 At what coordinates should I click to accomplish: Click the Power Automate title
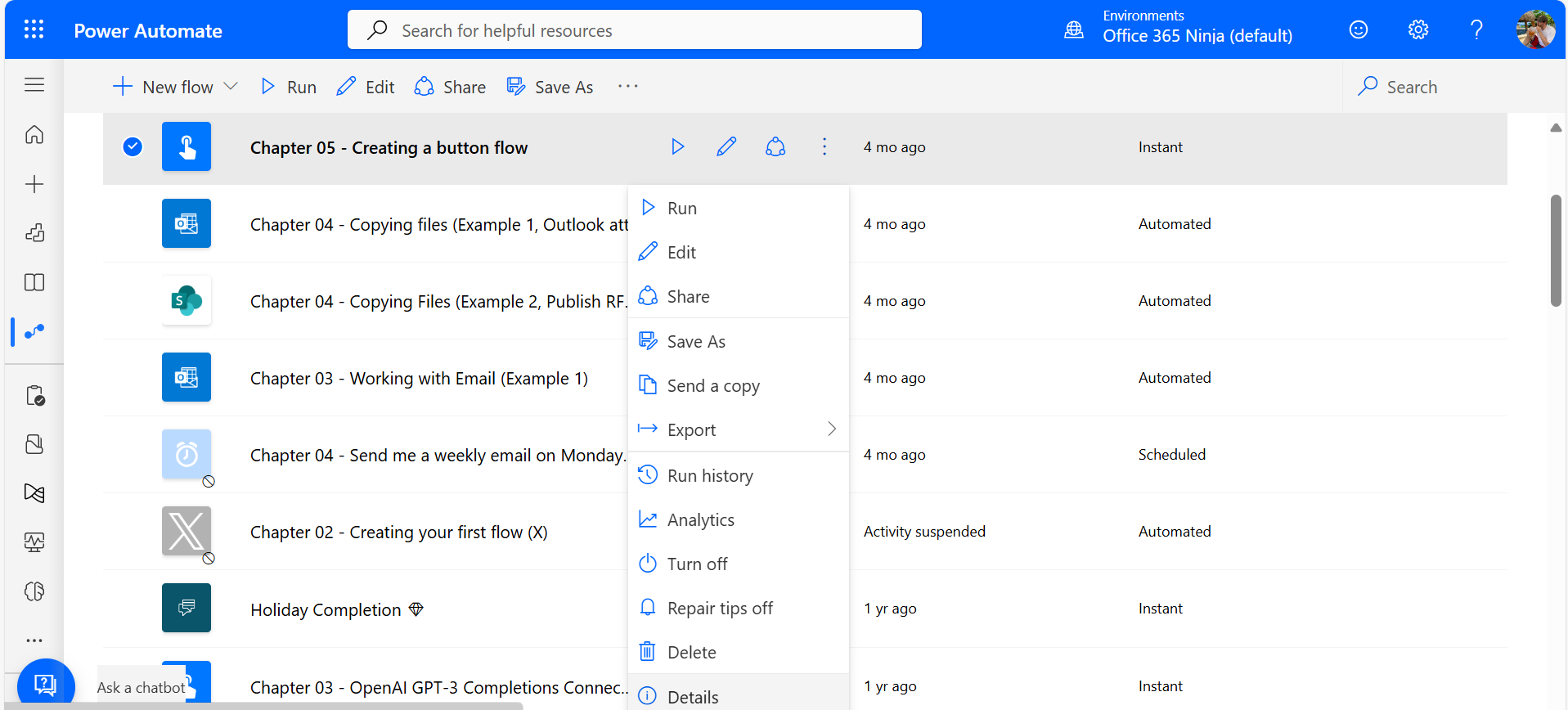[x=148, y=31]
